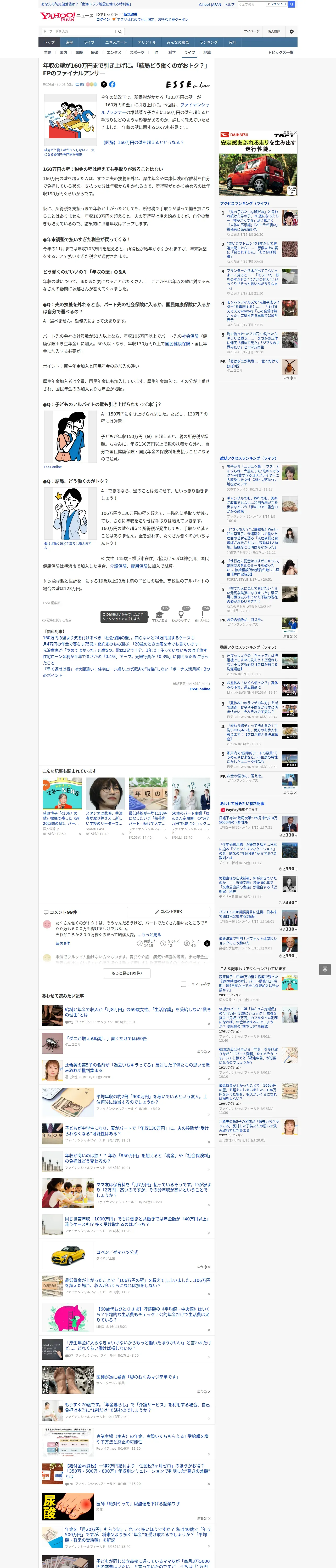Share first comment on X
336x1568 pixels.
click(x=207, y=943)
